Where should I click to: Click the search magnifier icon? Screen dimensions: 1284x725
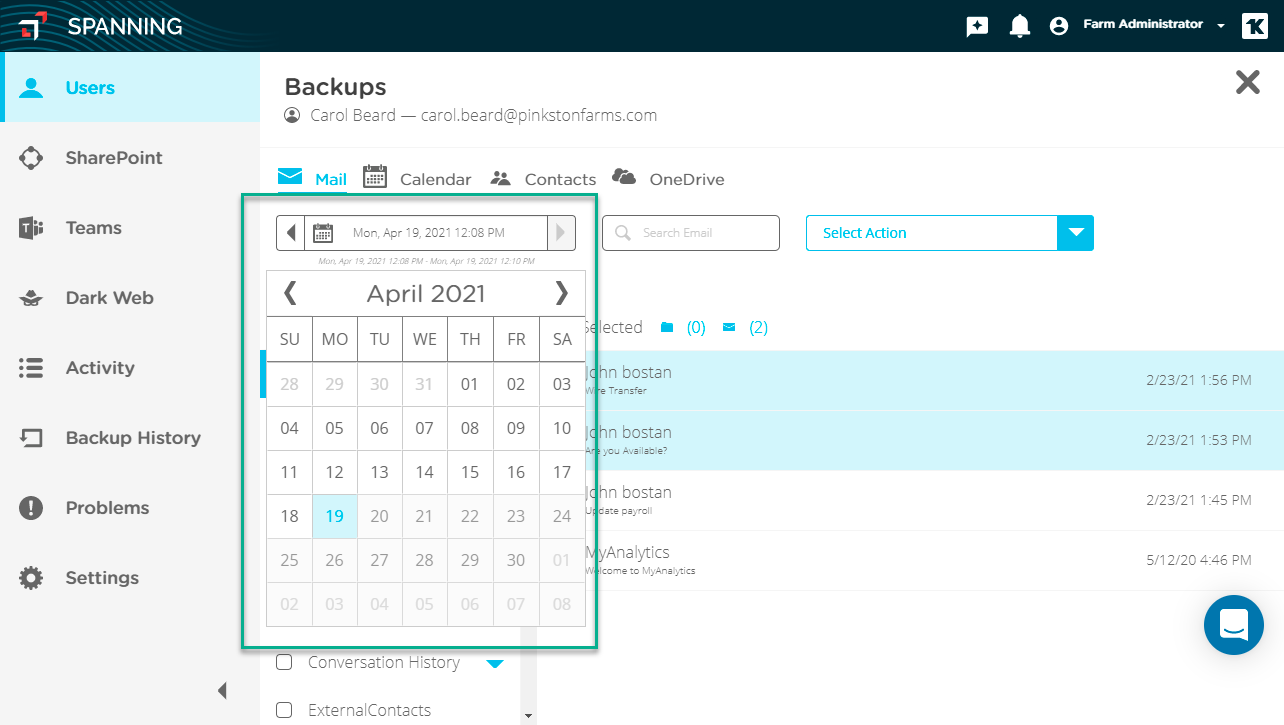pos(623,233)
